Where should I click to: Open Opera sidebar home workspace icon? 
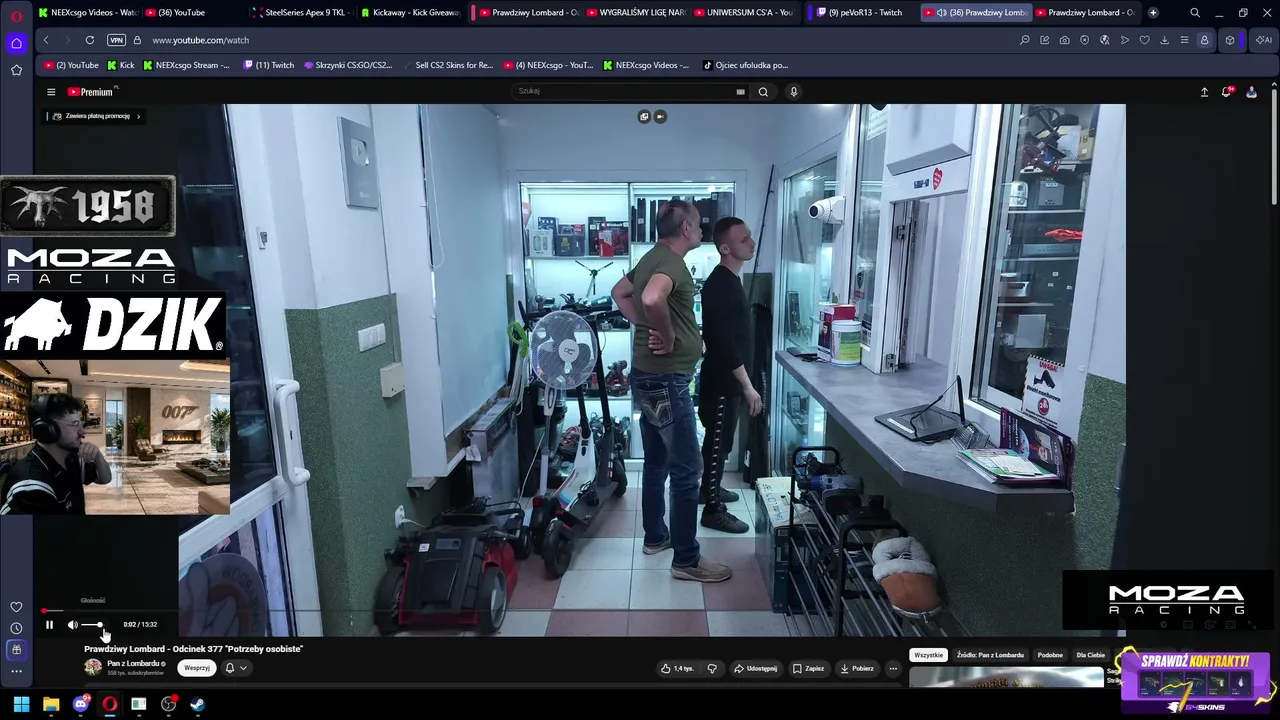coord(16,43)
